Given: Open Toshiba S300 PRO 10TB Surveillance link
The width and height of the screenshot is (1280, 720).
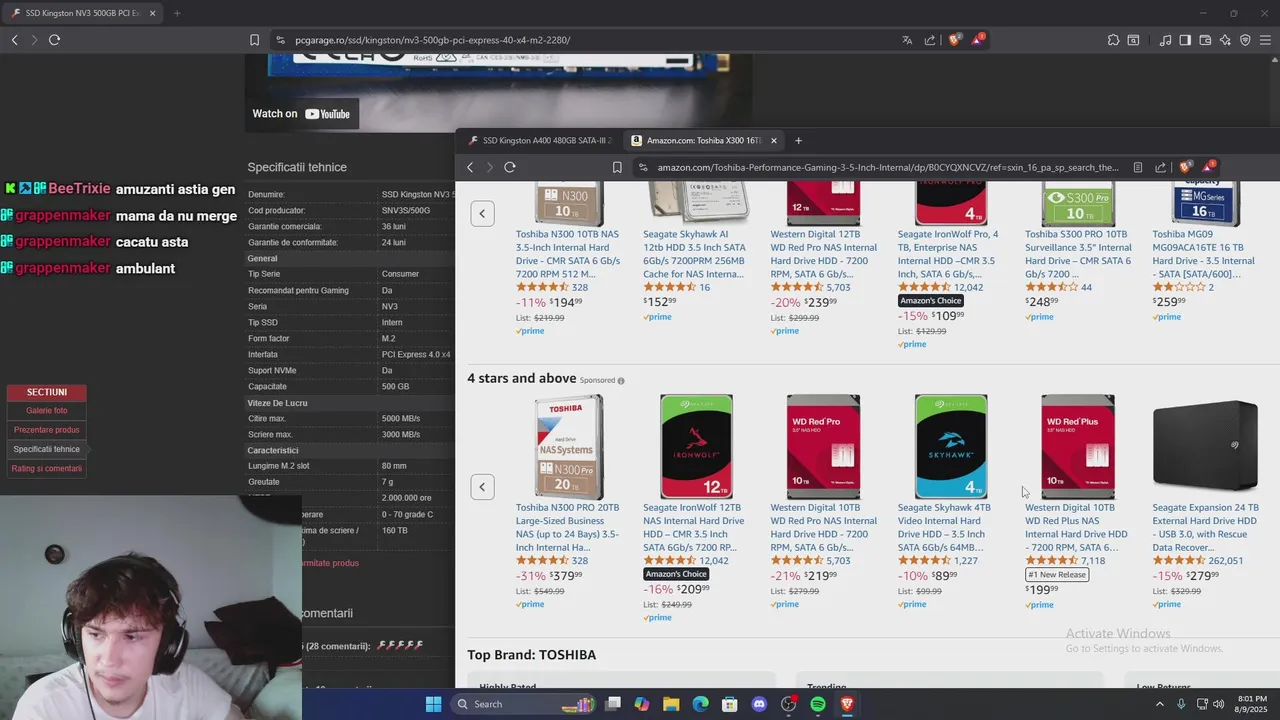Looking at the screenshot, I should [1078, 254].
